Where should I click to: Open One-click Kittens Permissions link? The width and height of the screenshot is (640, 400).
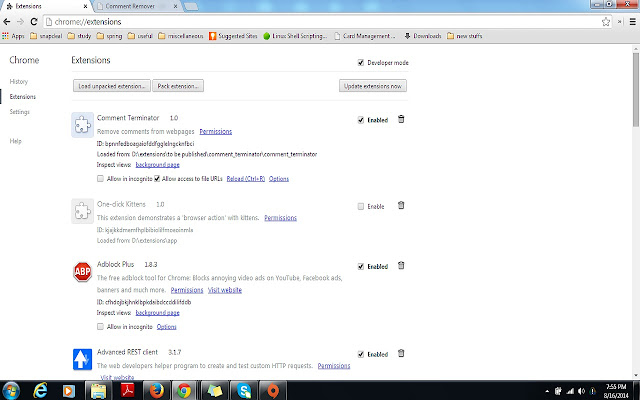280,218
